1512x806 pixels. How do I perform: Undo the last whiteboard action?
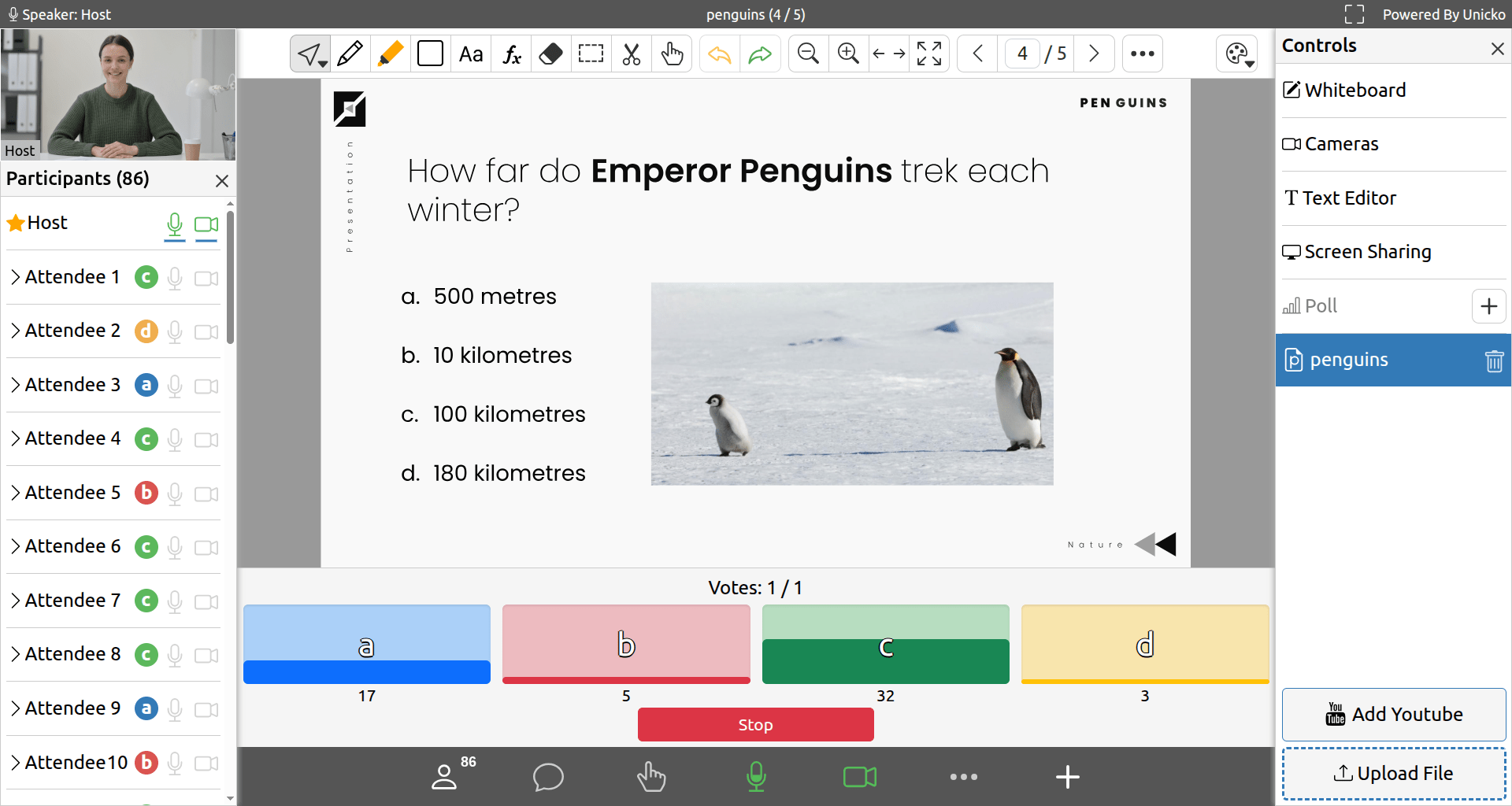pos(719,54)
